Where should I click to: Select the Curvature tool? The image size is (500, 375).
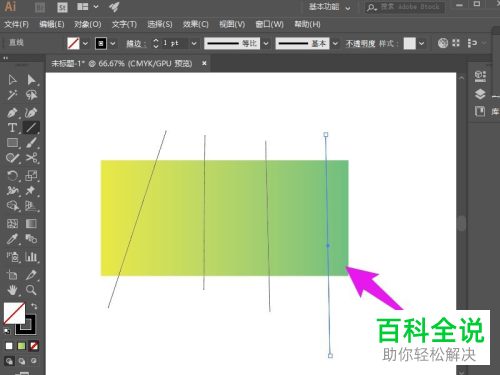coord(31,112)
